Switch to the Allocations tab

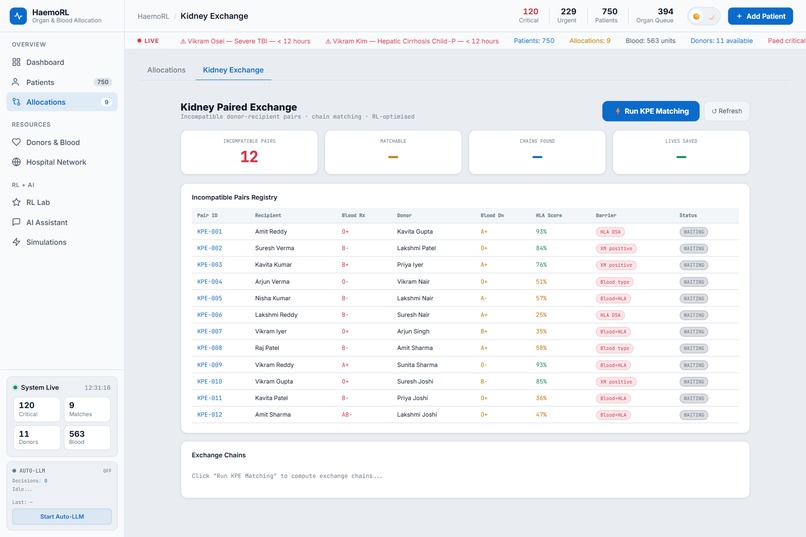click(x=166, y=70)
